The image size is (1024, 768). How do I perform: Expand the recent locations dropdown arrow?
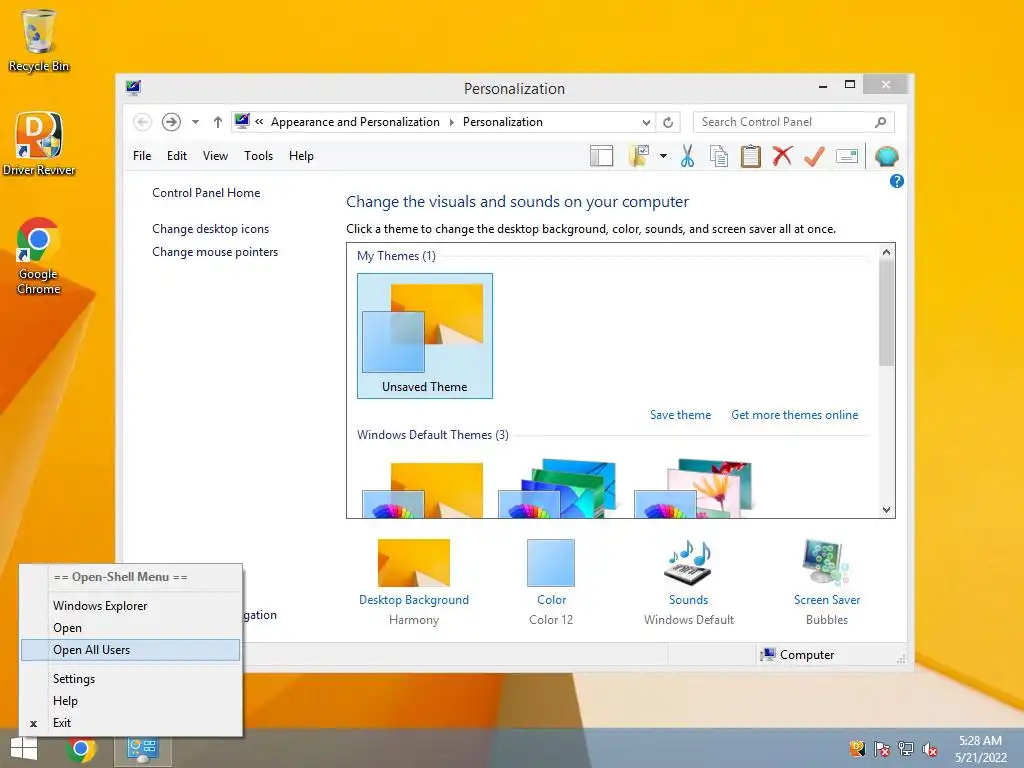tap(195, 122)
